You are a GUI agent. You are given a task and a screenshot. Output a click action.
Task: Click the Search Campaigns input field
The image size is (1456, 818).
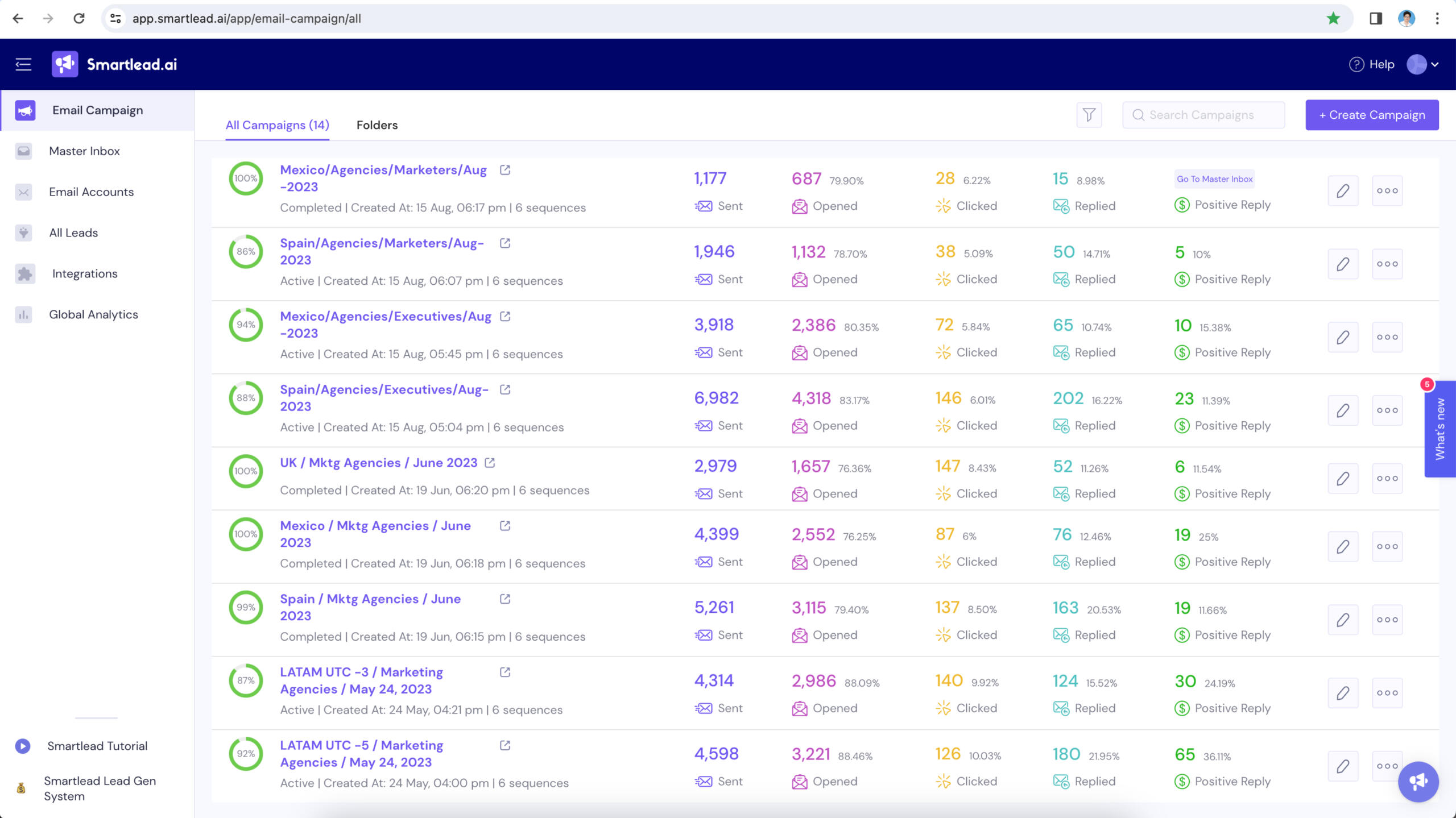point(1203,114)
